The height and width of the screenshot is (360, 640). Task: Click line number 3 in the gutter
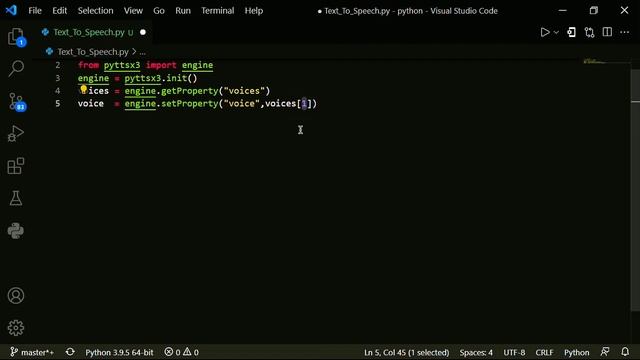coord(58,78)
